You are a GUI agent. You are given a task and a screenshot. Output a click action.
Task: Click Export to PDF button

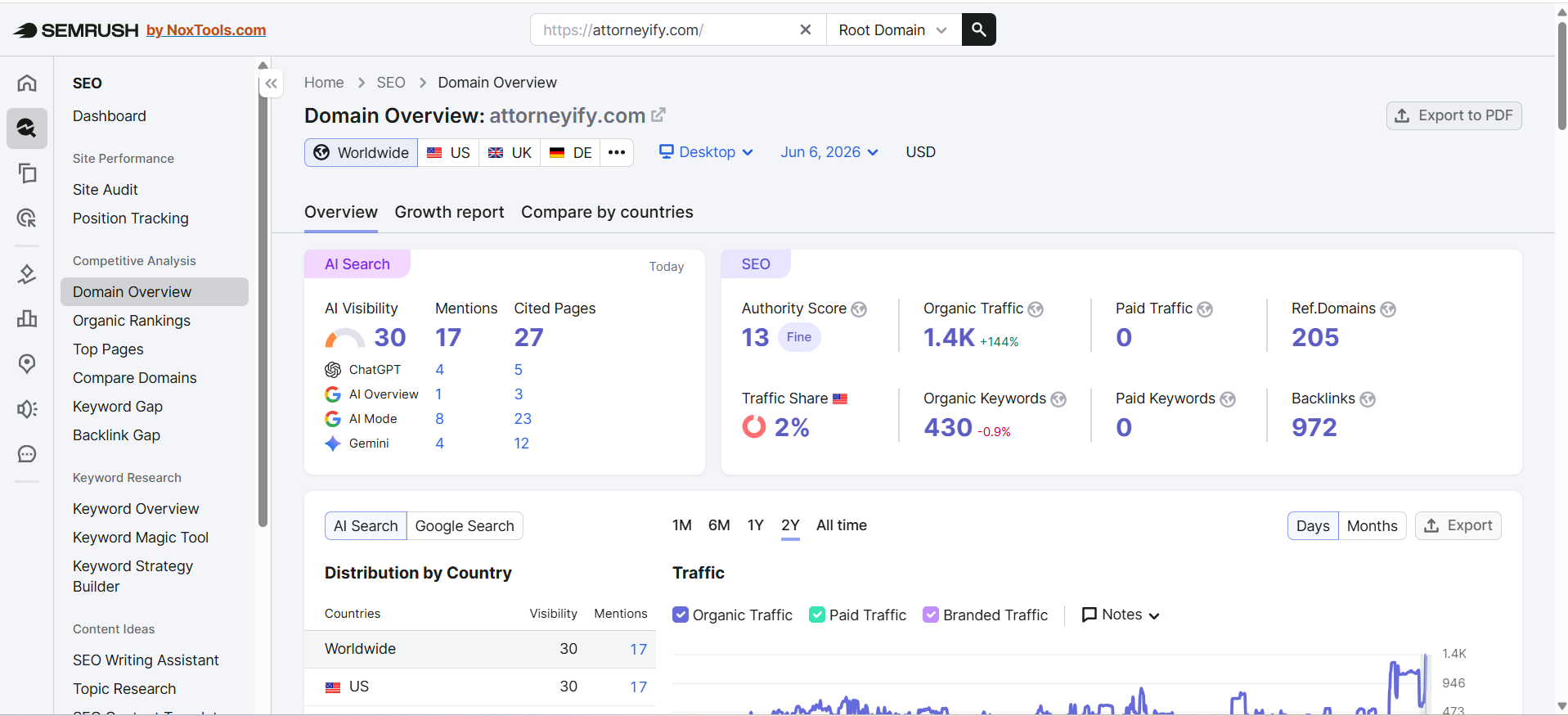coord(1453,115)
